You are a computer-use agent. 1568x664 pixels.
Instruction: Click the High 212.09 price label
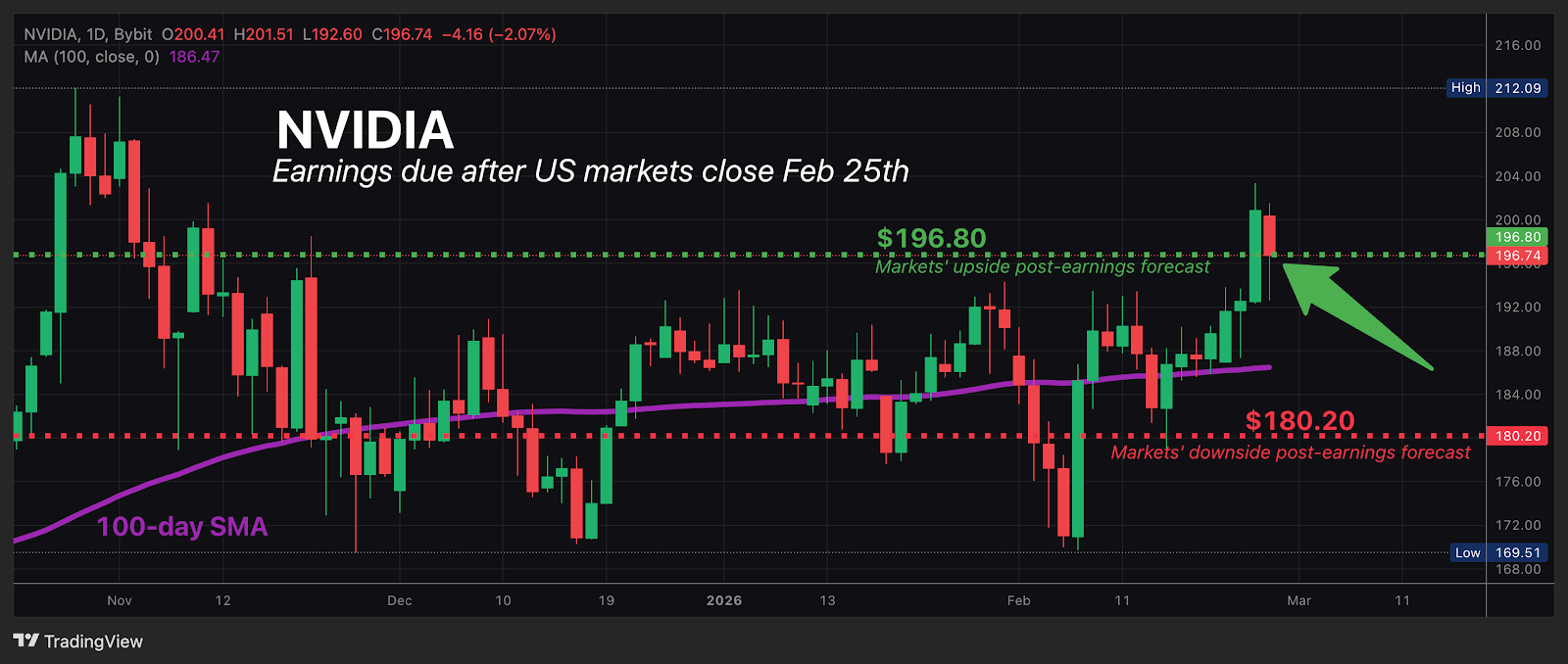point(1496,88)
